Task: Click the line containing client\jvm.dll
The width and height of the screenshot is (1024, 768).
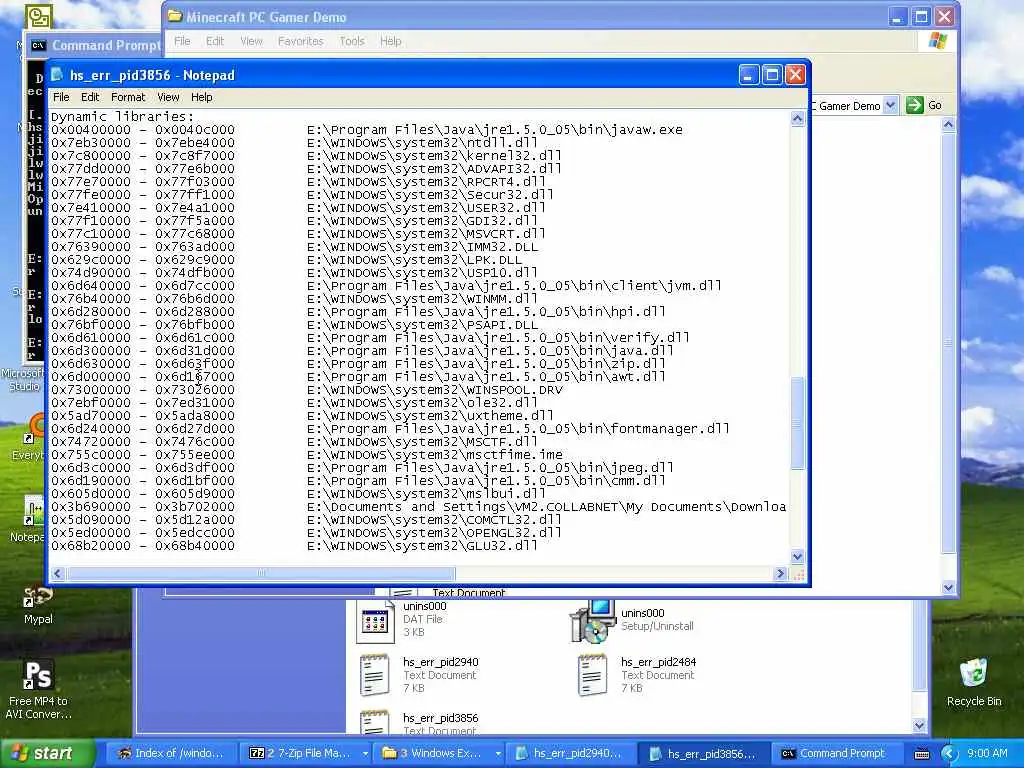Action: pos(386,286)
